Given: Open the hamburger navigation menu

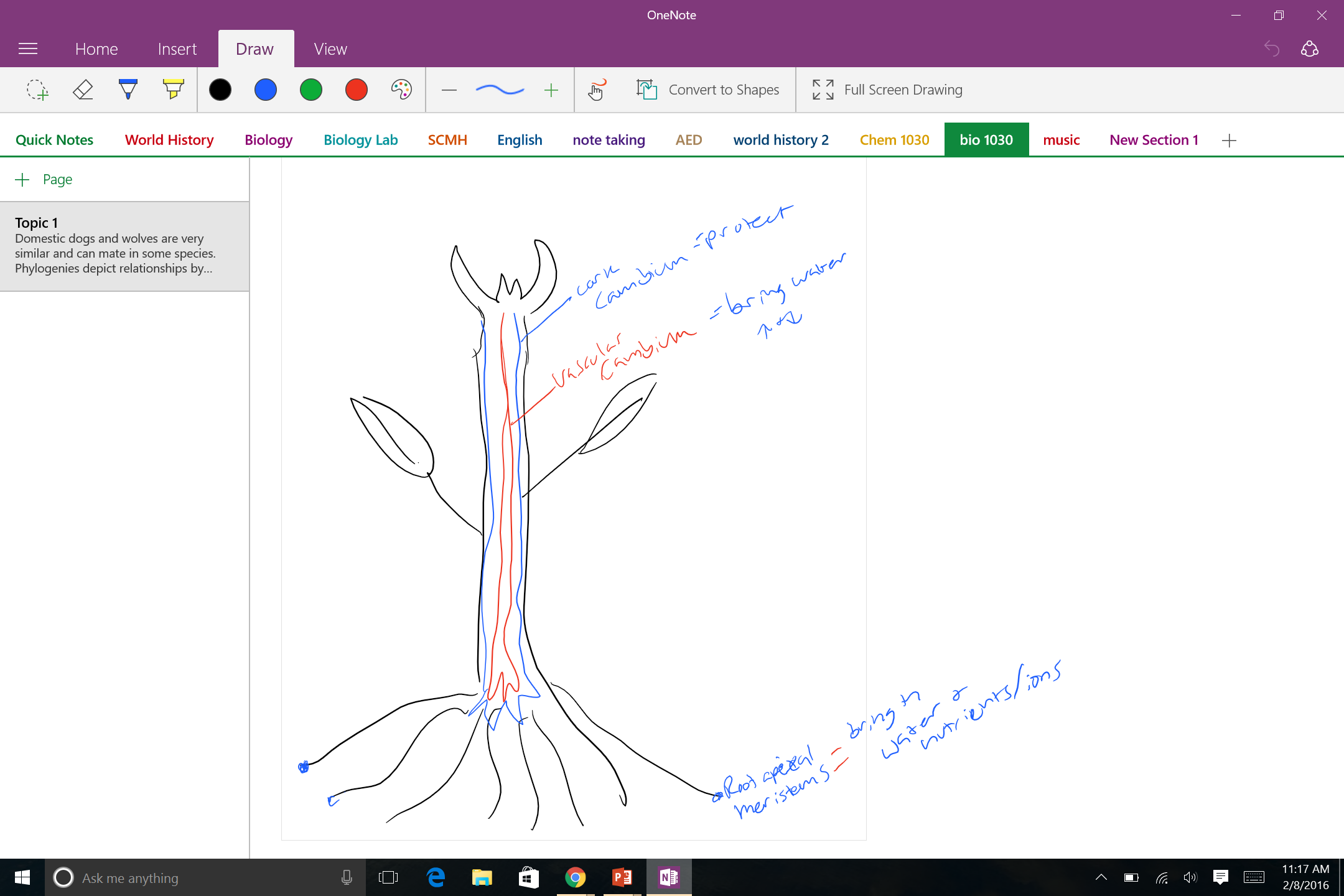Looking at the screenshot, I should tap(28, 49).
